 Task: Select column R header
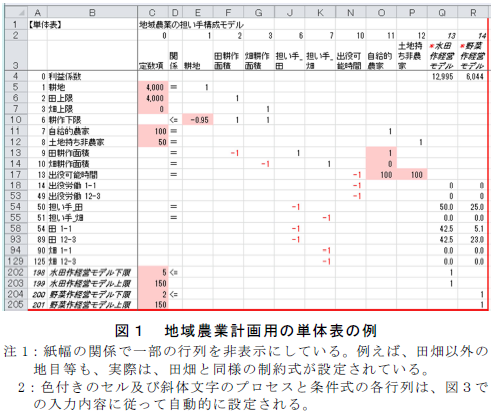click(x=473, y=13)
